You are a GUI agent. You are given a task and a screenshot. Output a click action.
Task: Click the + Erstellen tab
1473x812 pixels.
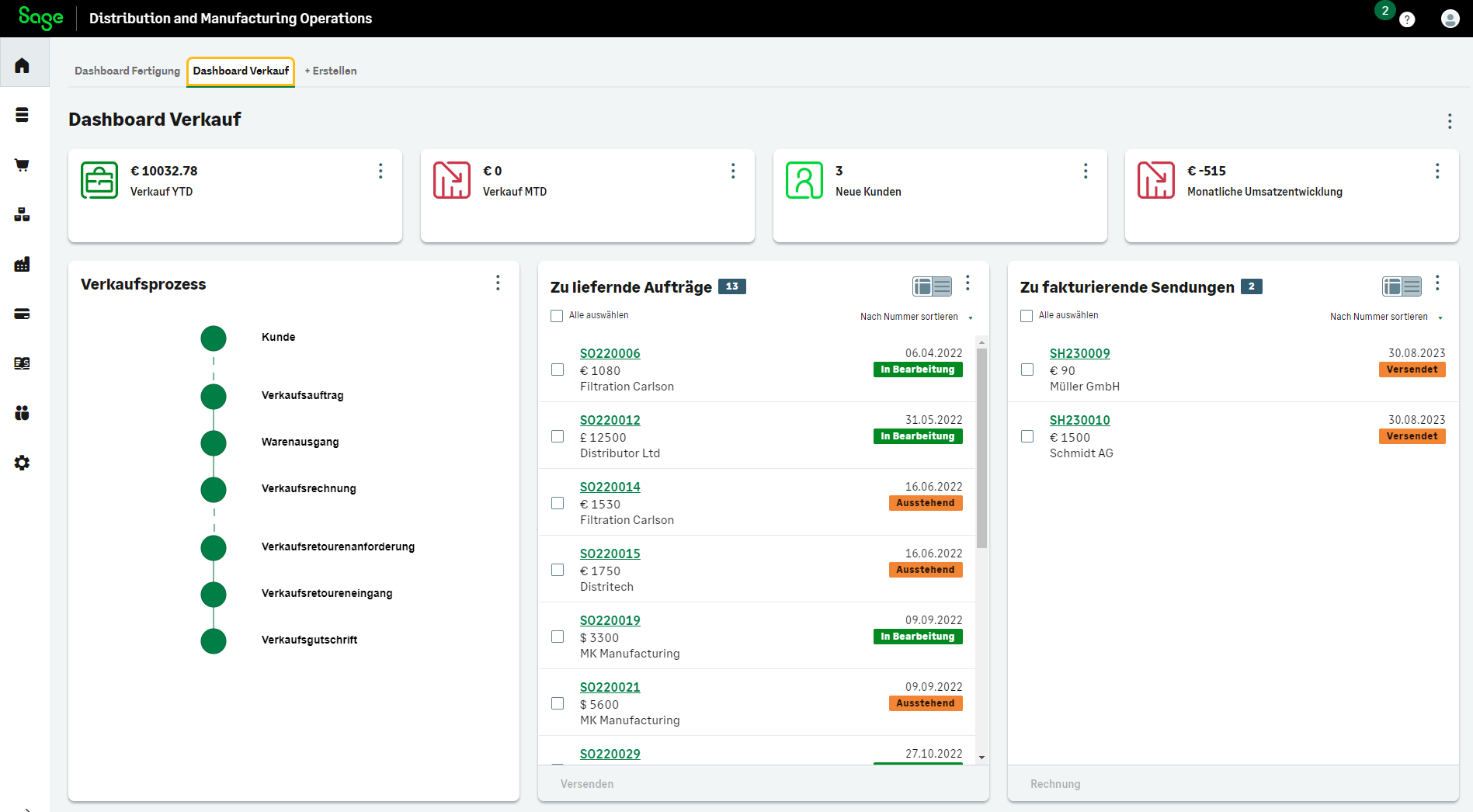(x=331, y=71)
